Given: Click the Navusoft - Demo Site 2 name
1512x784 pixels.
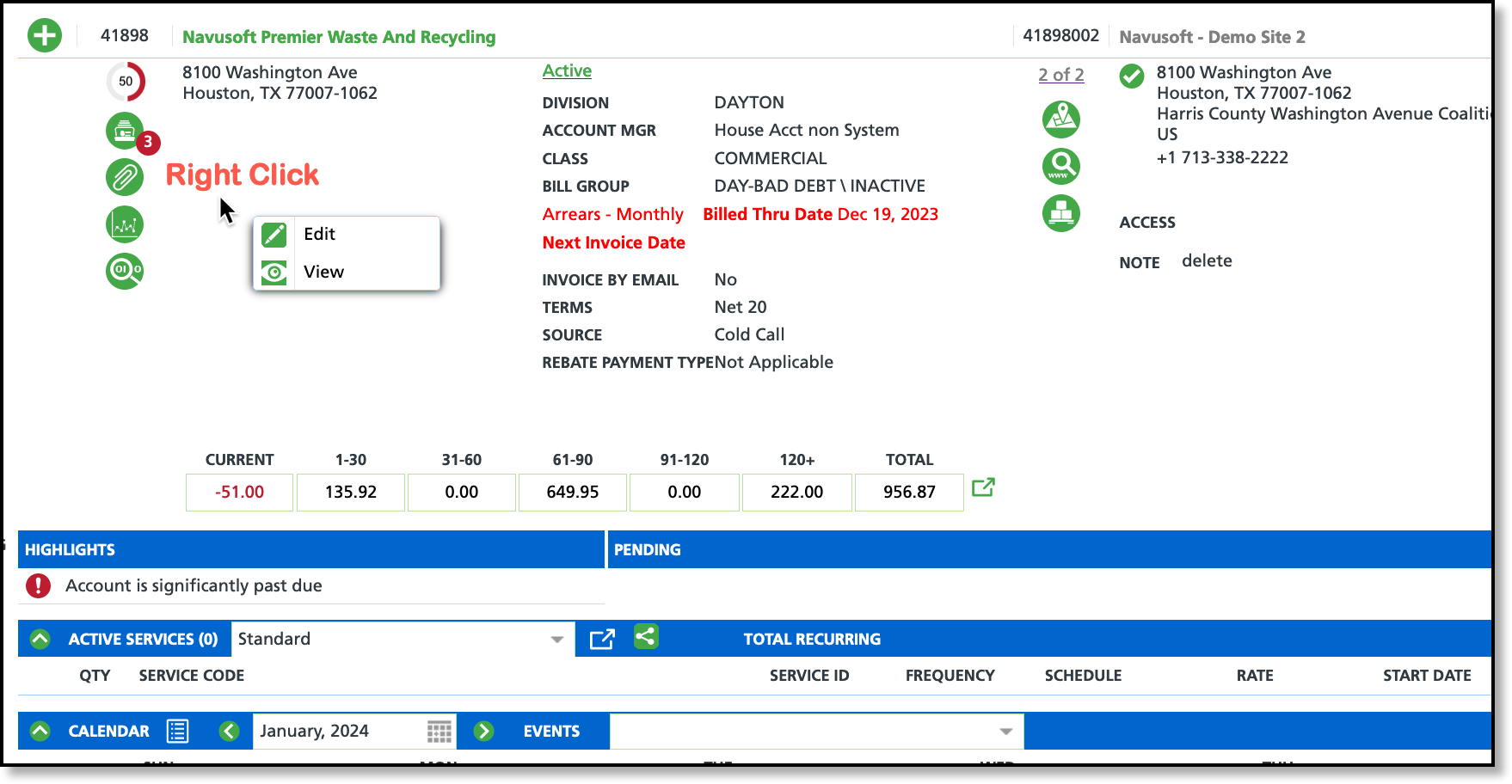Looking at the screenshot, I should [x=1212, y=37].
